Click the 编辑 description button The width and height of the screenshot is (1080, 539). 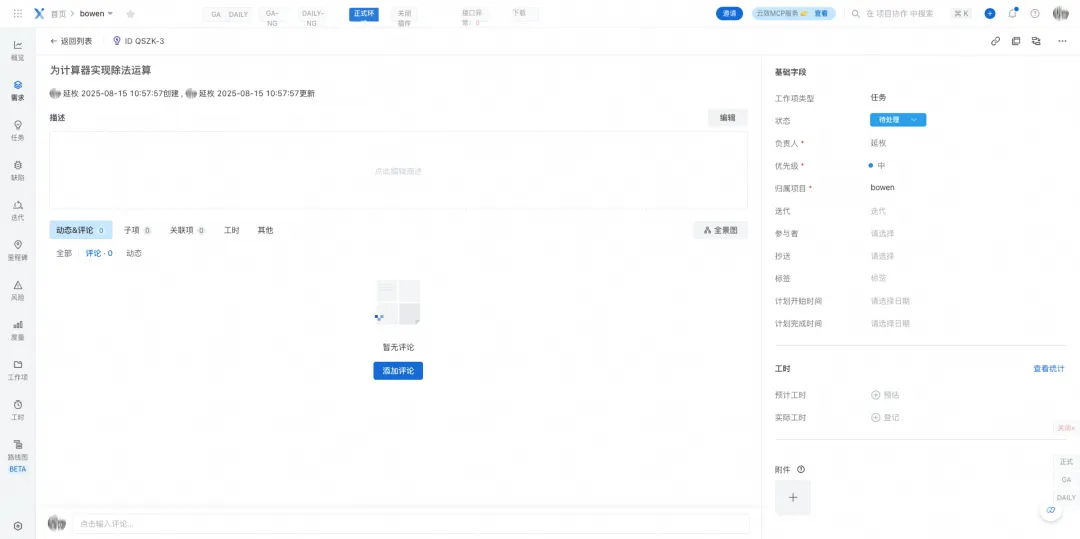tap(727, 118)
